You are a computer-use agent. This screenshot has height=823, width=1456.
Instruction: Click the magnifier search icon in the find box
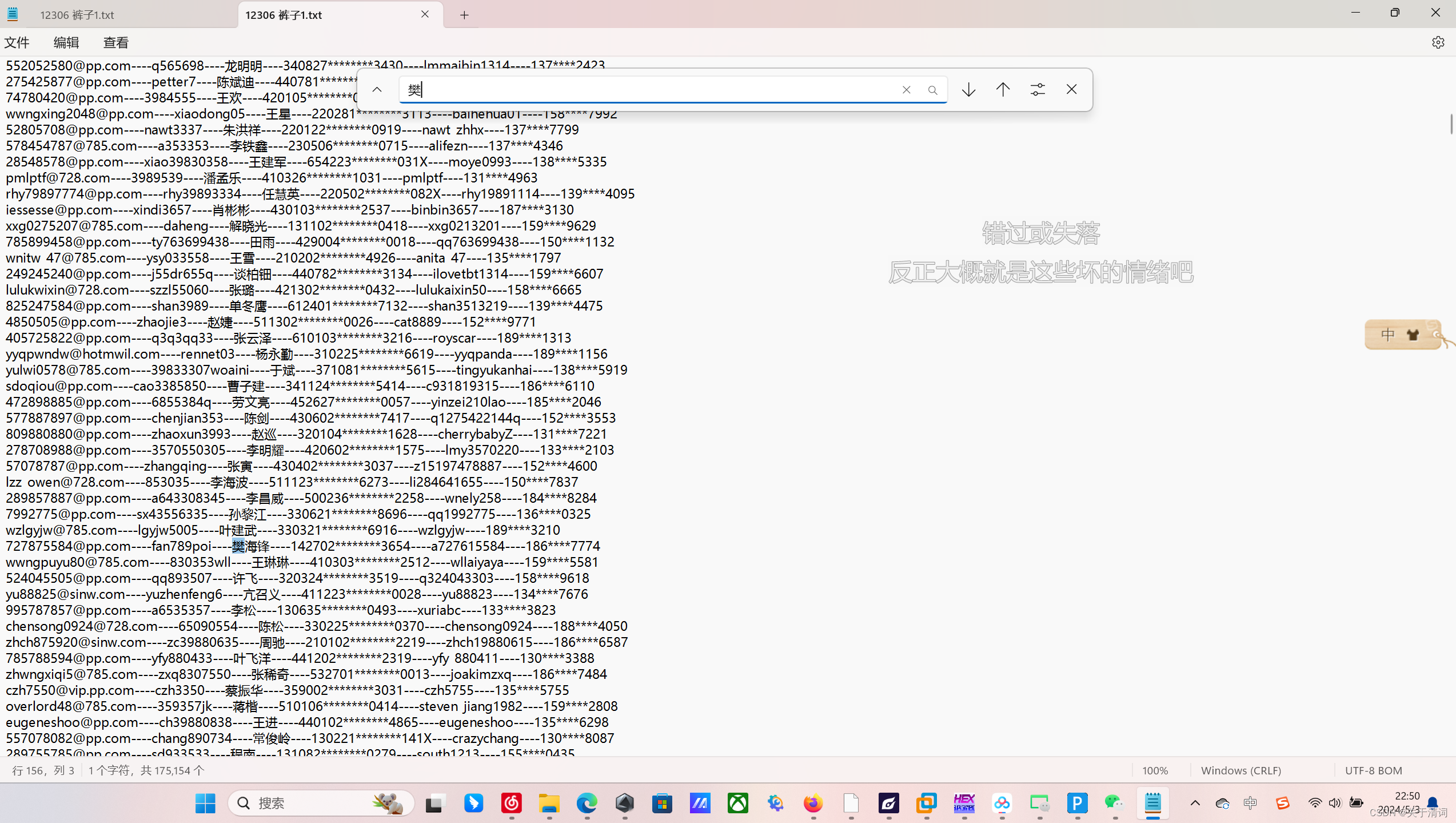click(932, 90)
